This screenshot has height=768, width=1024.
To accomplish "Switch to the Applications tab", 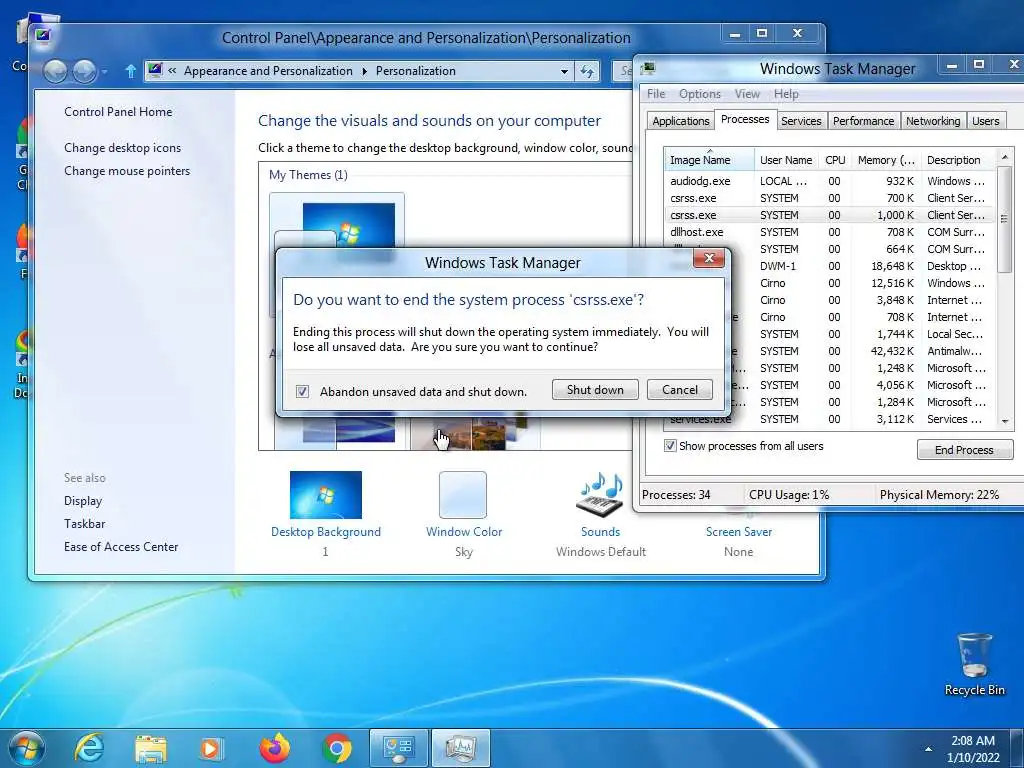I will click(680, 121).
